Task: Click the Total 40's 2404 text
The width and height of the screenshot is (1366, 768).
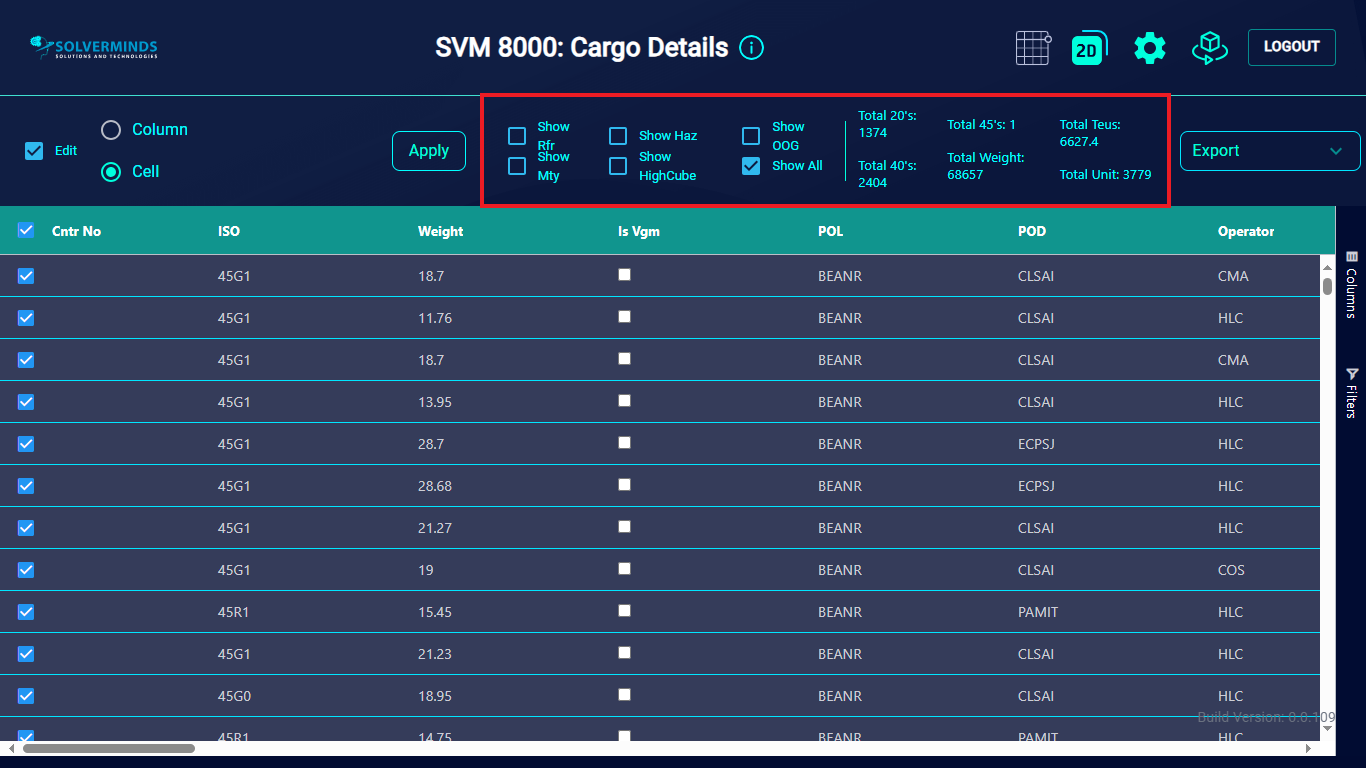Action: [x=887, y=173]
